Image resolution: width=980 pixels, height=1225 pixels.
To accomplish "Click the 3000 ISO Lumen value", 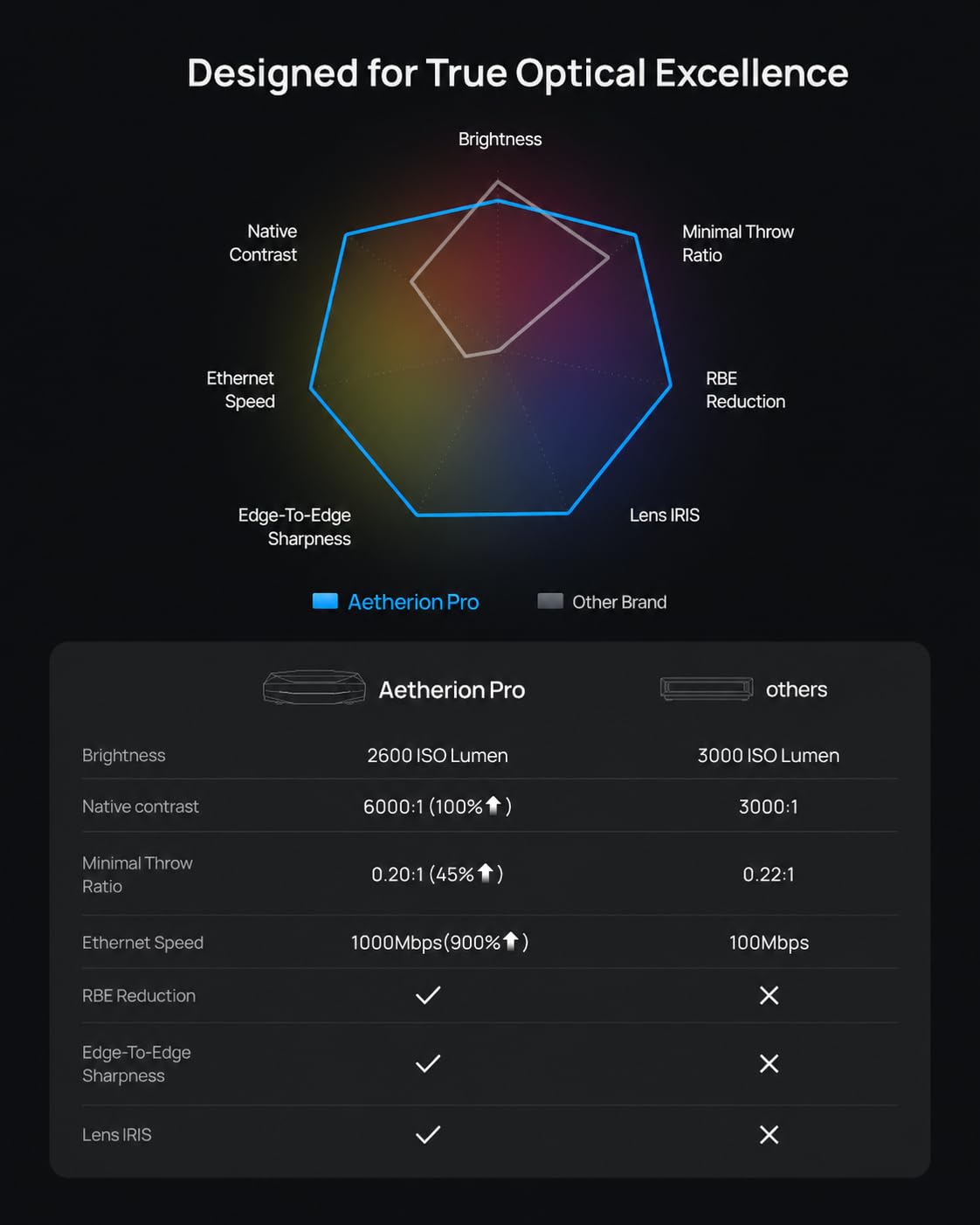I will [769, 756].
